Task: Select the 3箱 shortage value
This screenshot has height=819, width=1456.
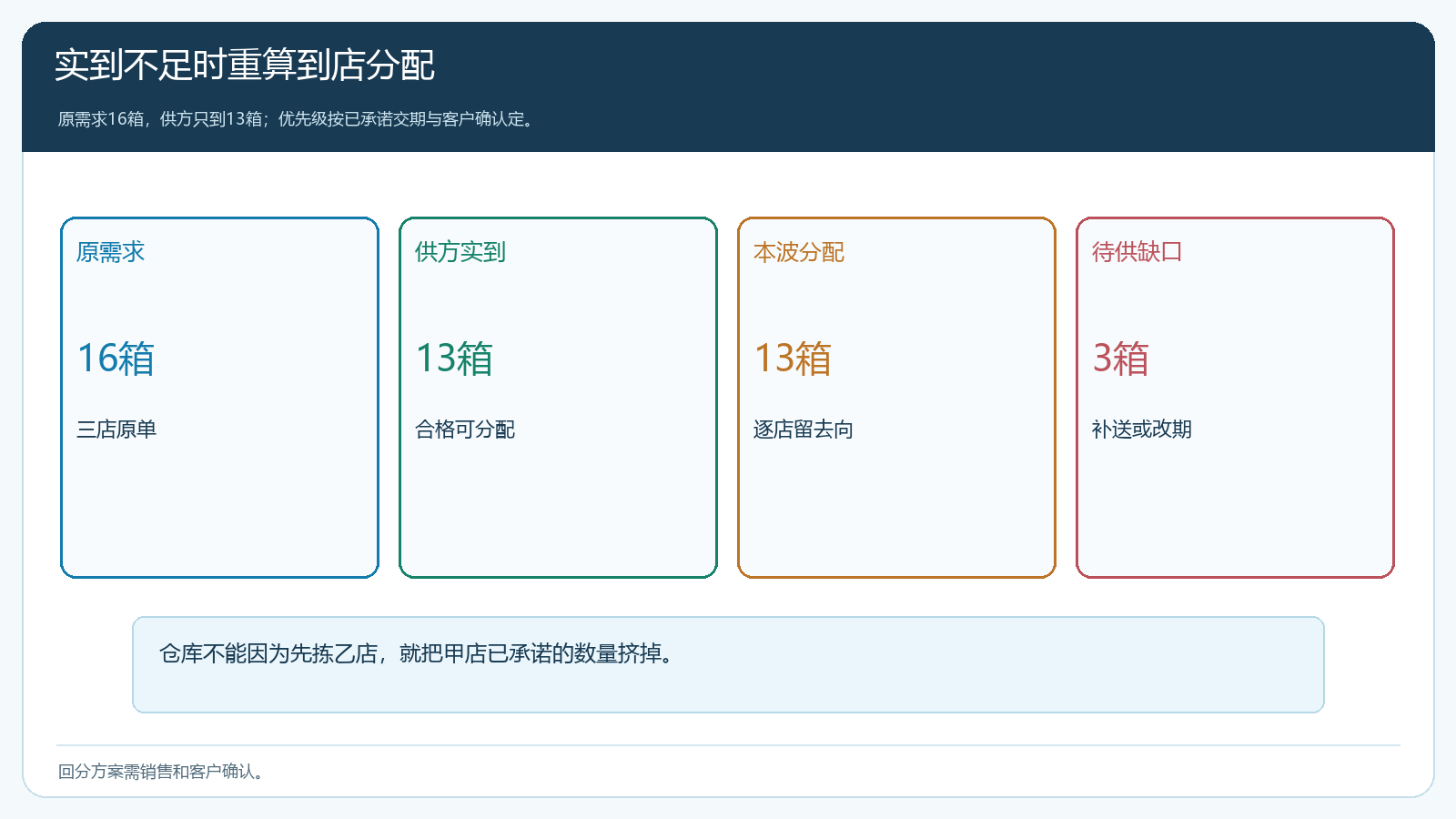Action: tap(1120, 359)
